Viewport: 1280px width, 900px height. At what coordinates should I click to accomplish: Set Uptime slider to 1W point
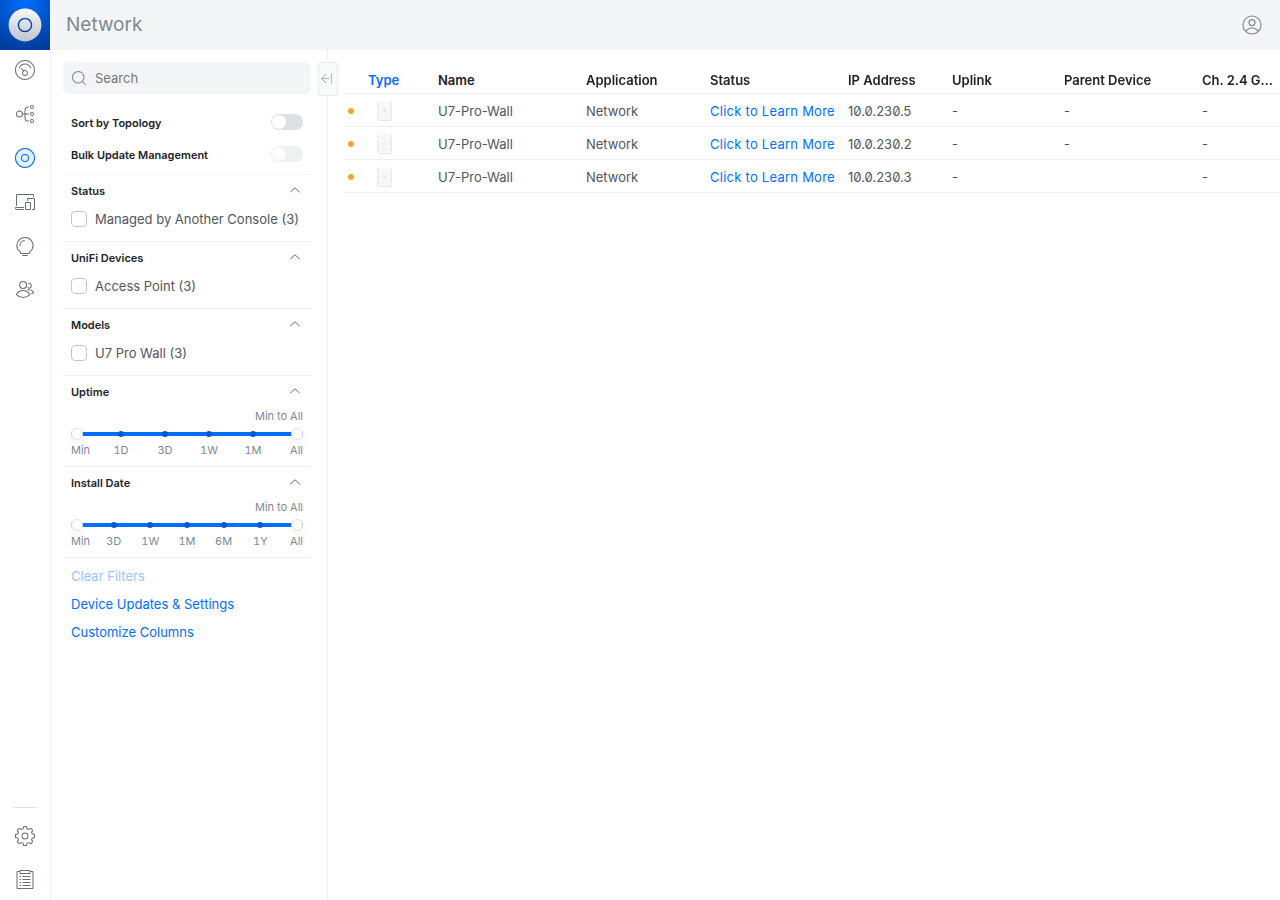209,434
